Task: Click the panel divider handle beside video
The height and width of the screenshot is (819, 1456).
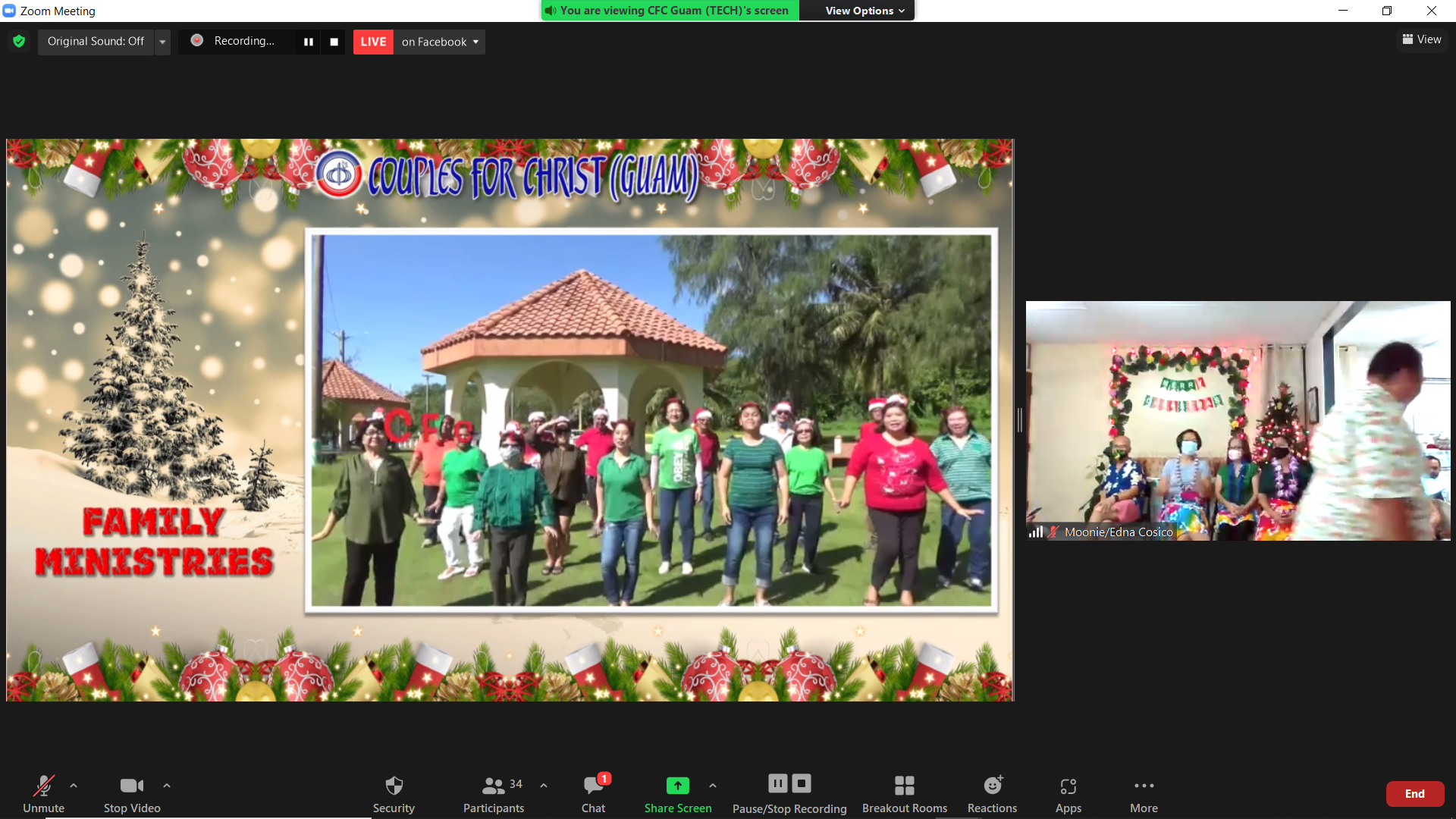Action: (x=1020, y=419)
